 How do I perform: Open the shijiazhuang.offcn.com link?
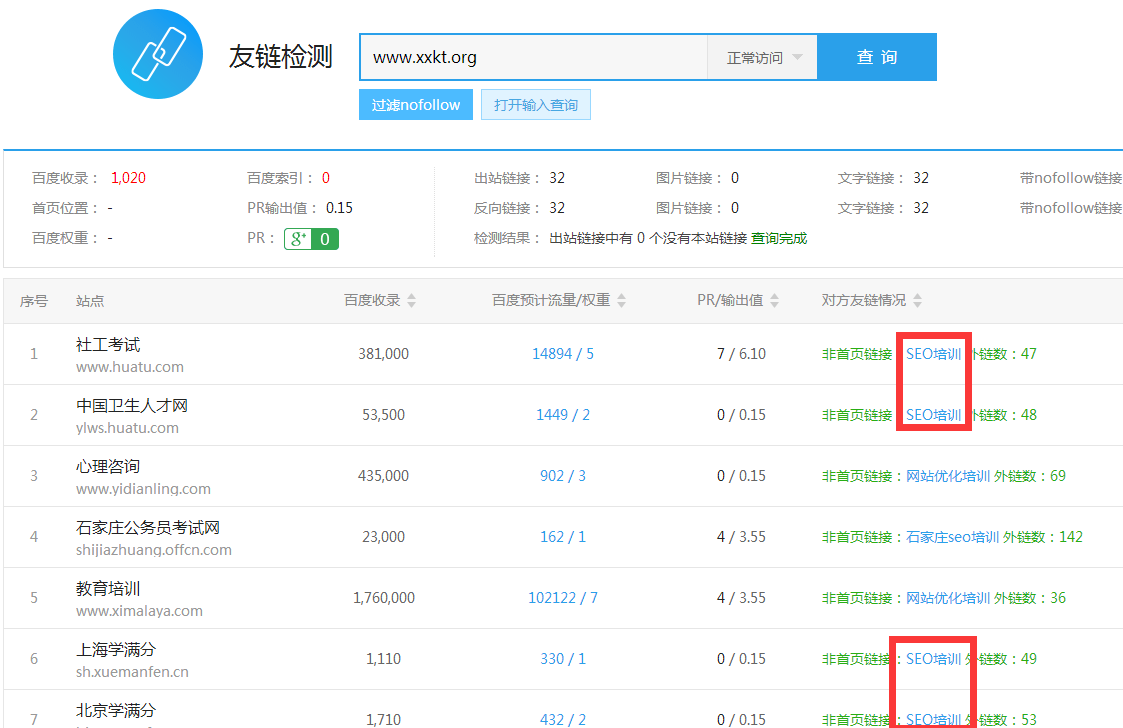click(x=154, y=550)
